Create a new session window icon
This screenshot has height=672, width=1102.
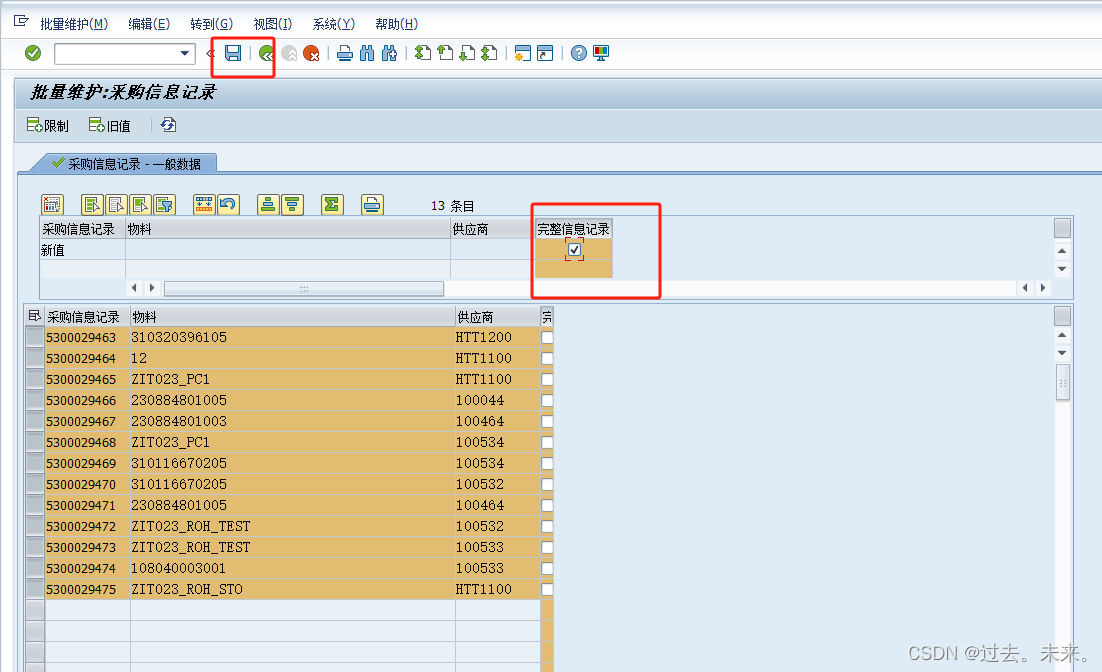pos(522,53)
